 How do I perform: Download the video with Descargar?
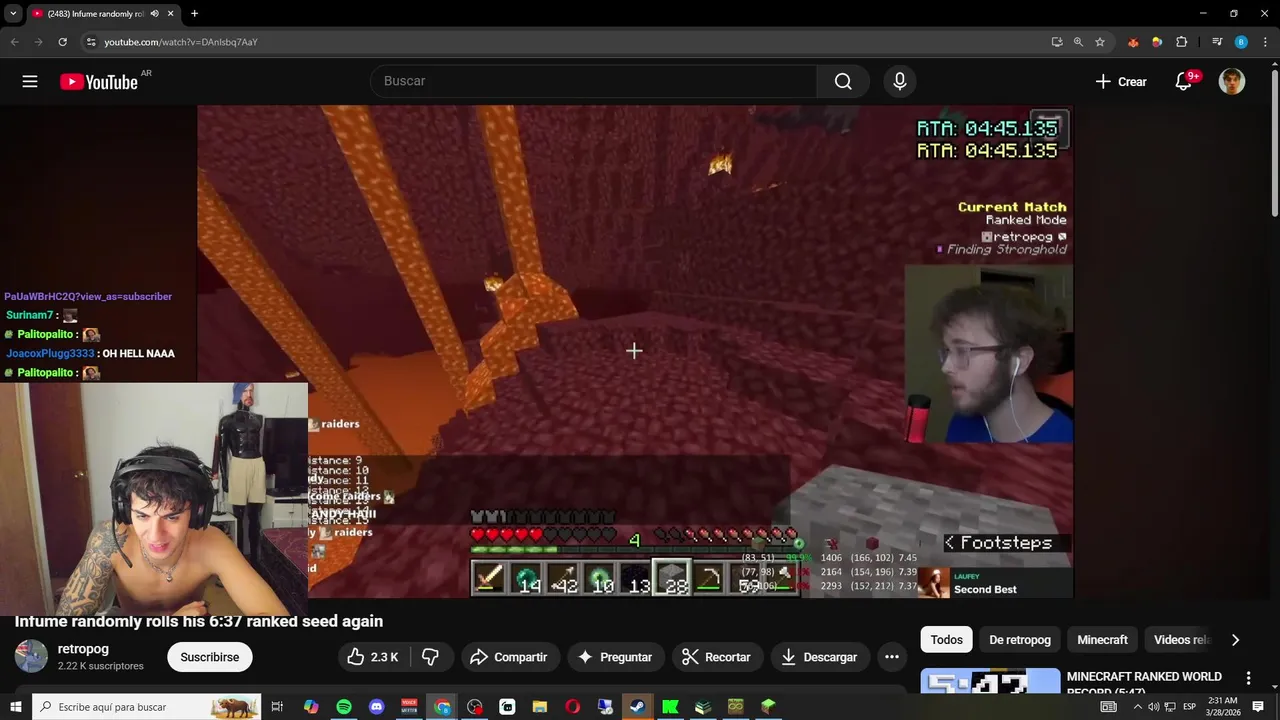[819, 657]
